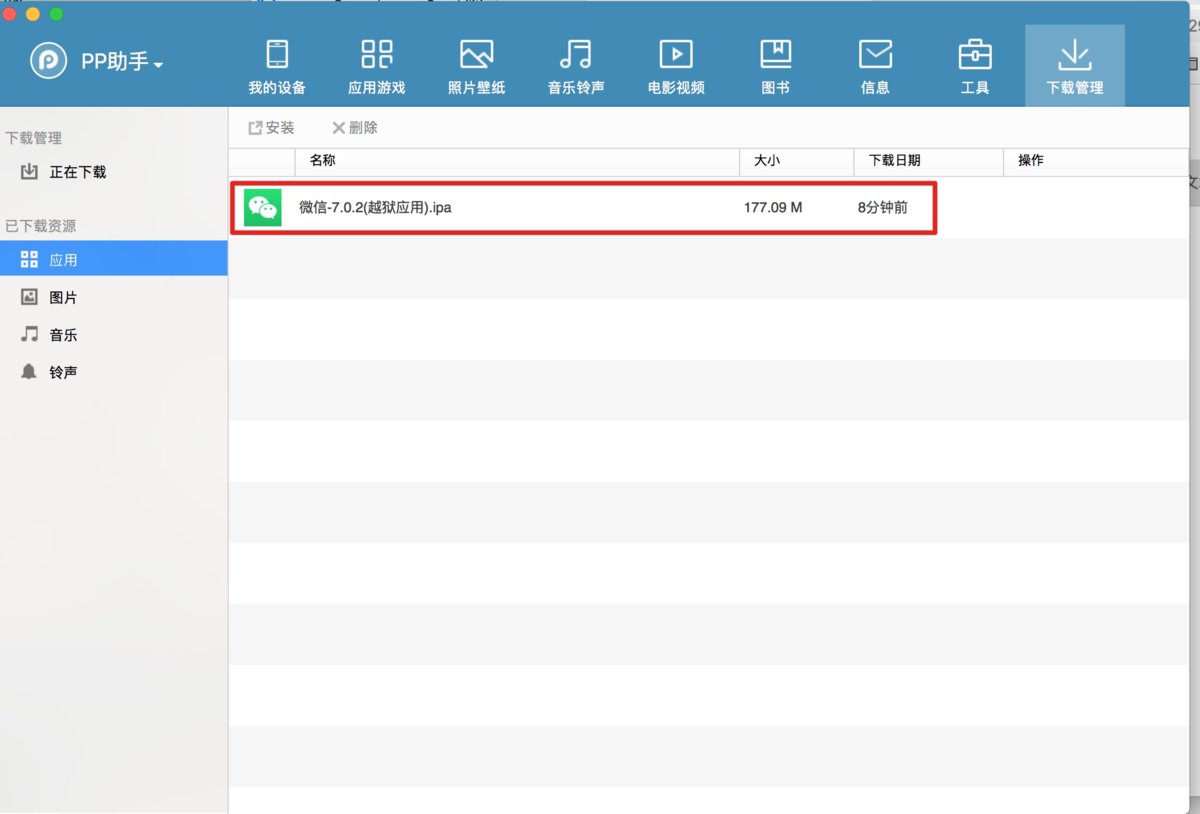Image resolution: width=1200 pixels, height=814 pixels.
Task: Expand the PP助手 dropdown arrow
Action: click(x=158, y=65)
